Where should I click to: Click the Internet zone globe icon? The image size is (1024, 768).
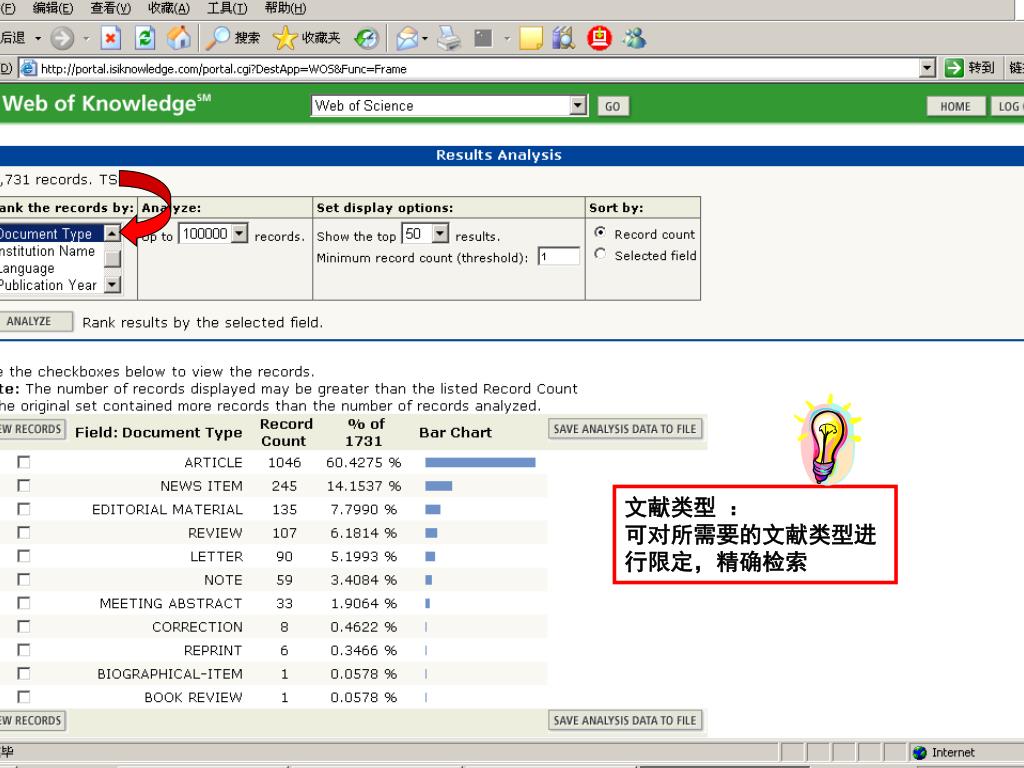click(x=920, y=752)
